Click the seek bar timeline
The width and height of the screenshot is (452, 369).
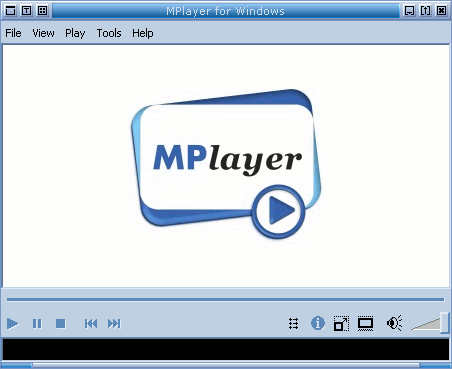(225, 299)
